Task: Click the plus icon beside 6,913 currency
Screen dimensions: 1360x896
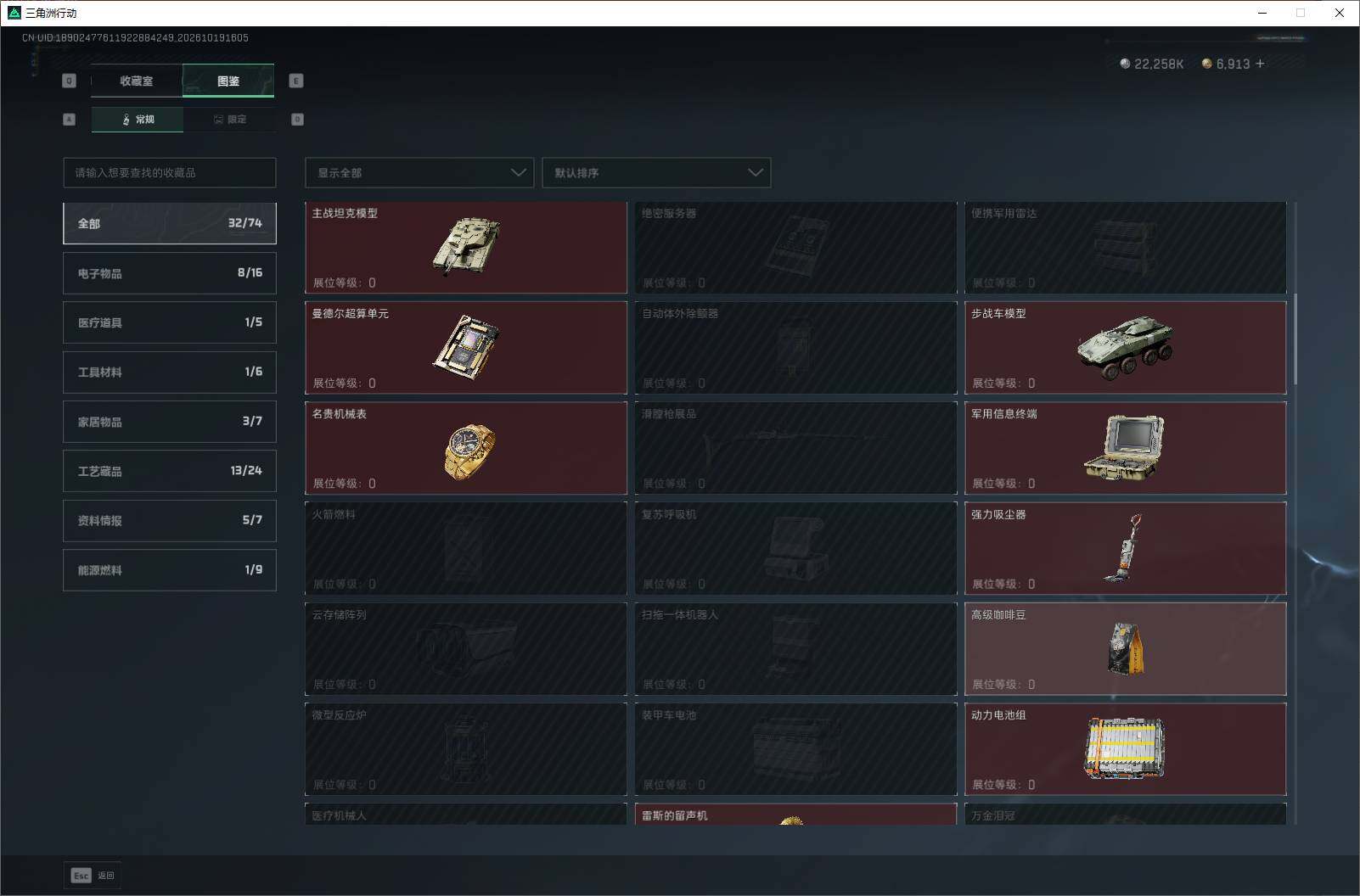Action: click(1260, 64)
